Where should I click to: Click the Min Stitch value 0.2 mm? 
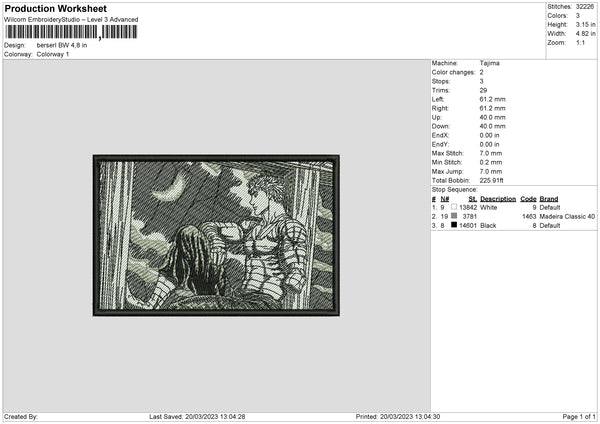(491, 163)
